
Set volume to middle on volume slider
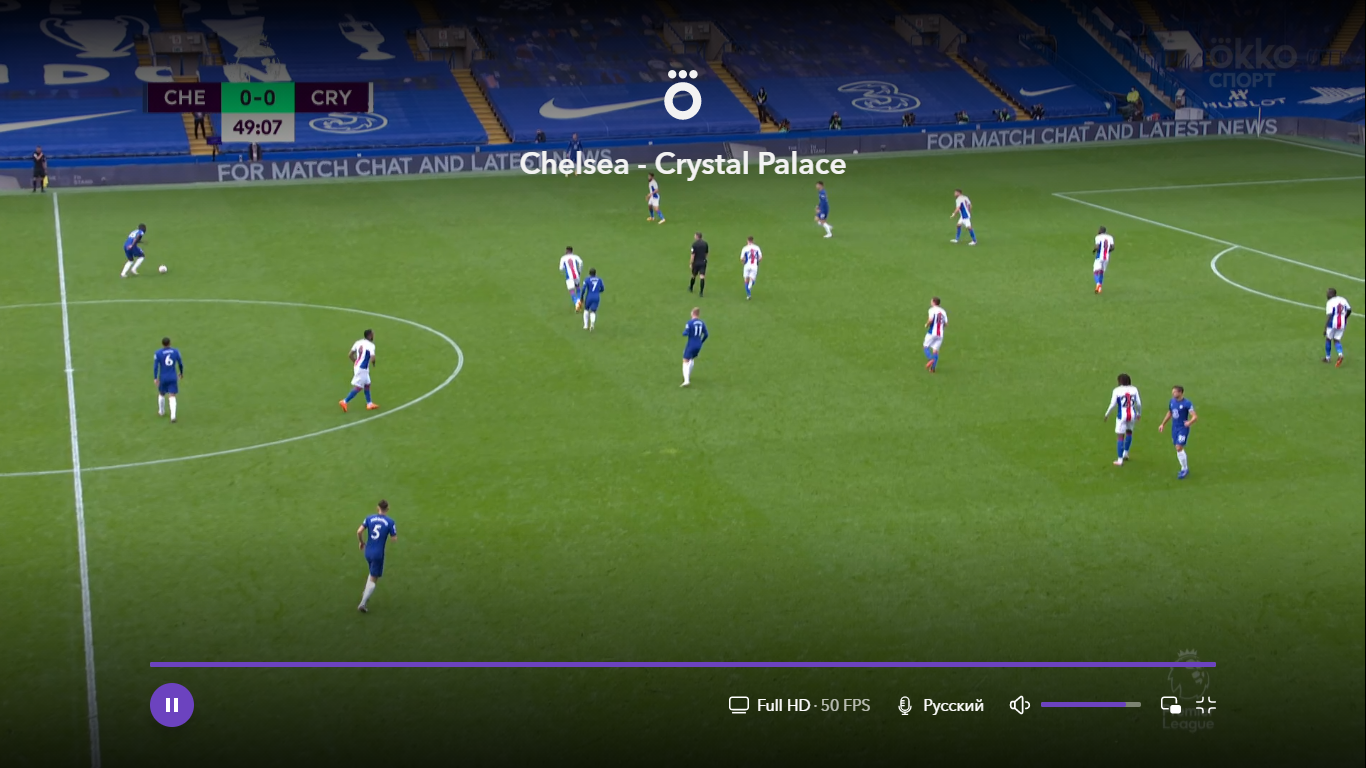click(x=1091, y=705)
